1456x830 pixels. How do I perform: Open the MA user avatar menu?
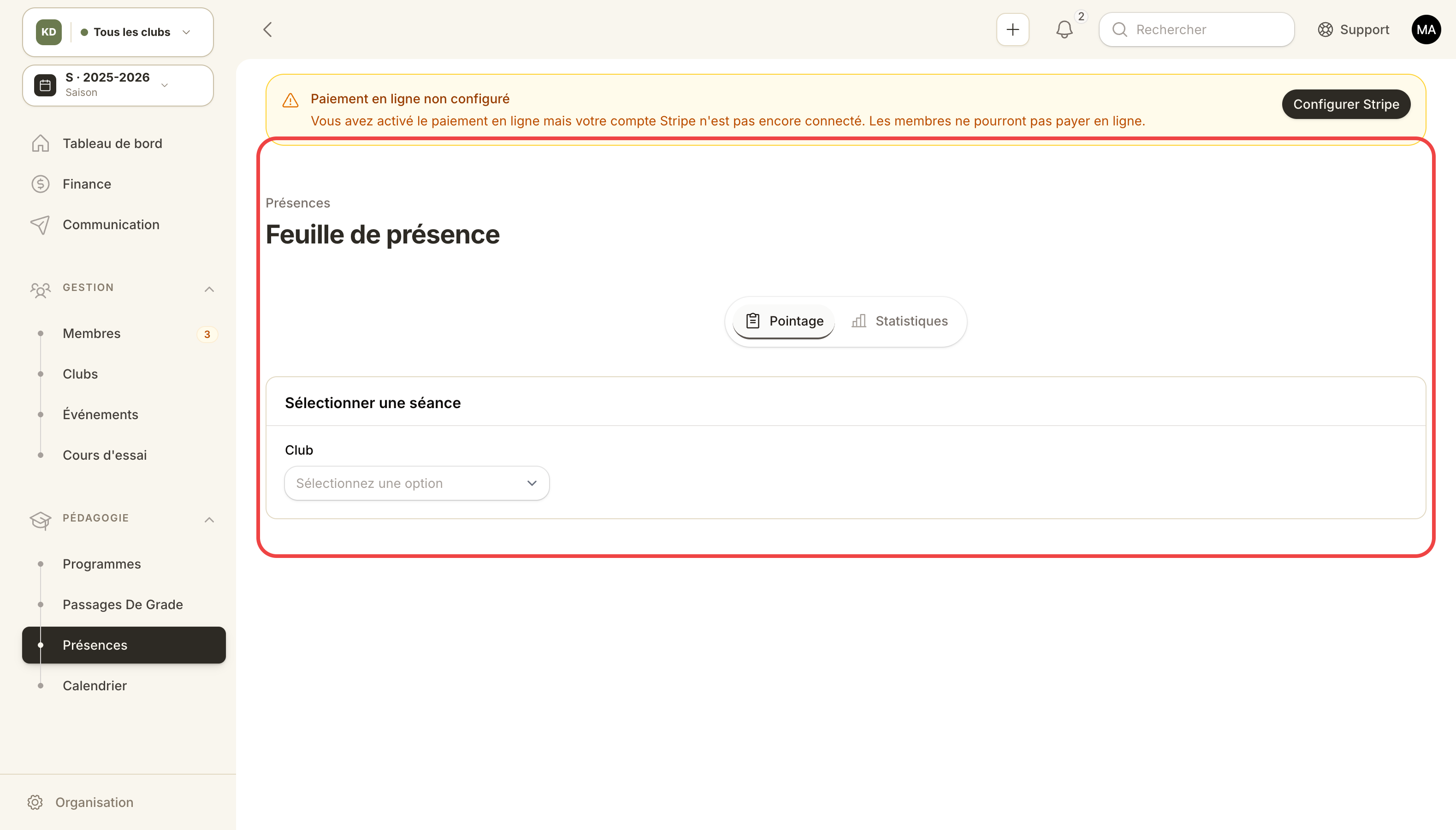(1426, 30)
